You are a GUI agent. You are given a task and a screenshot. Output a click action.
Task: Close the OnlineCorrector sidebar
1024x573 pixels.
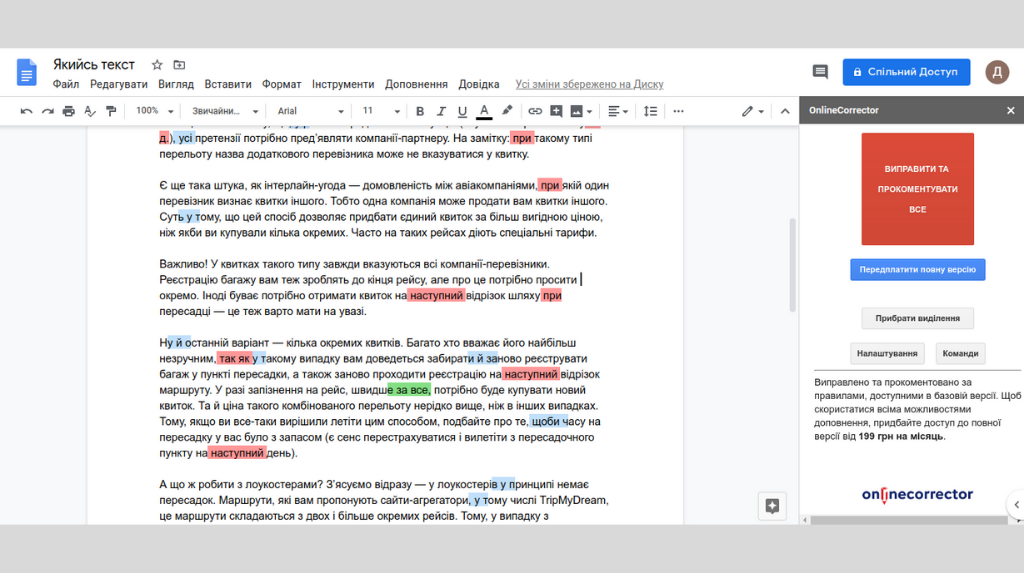(1010, 110)
